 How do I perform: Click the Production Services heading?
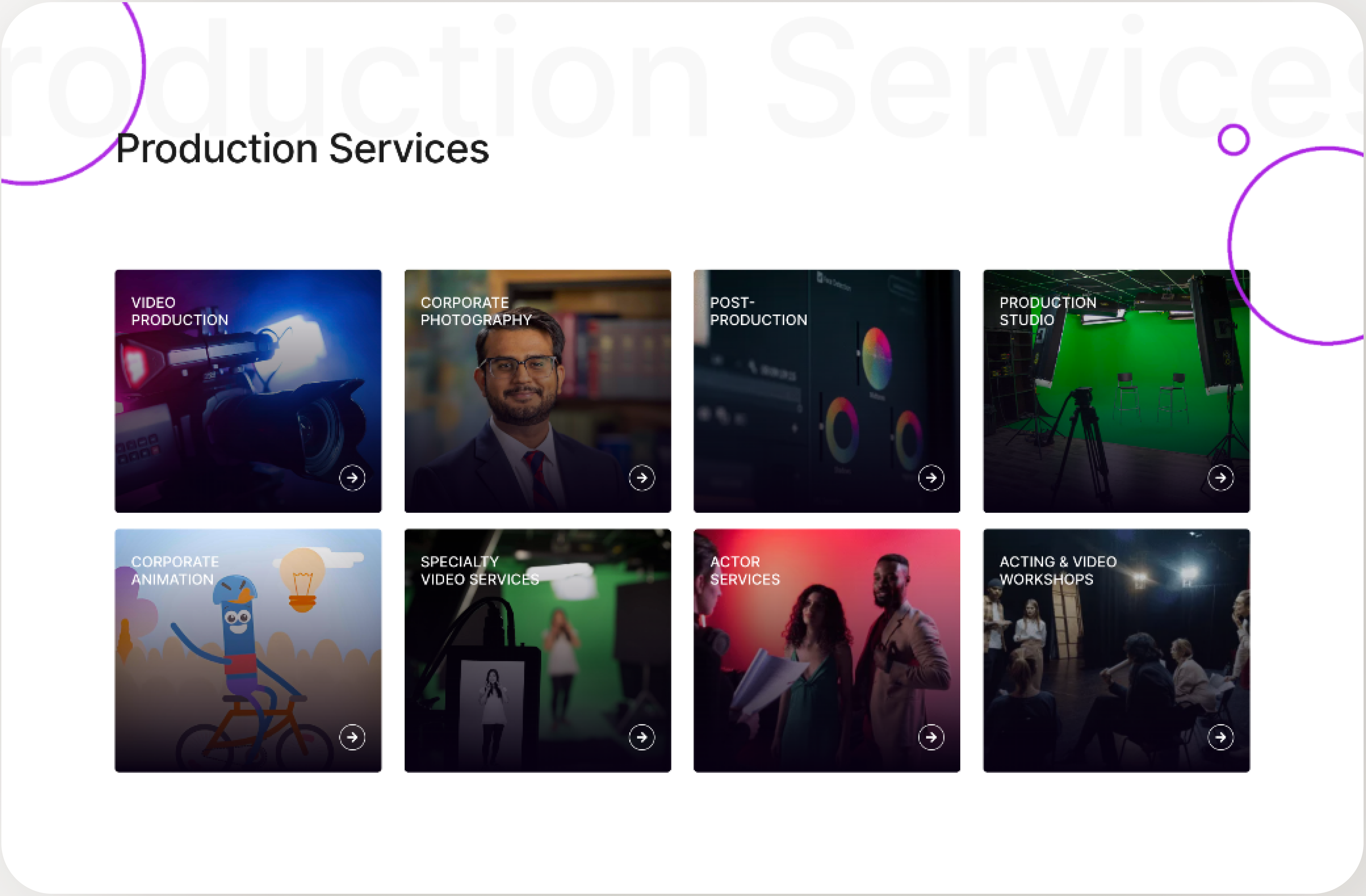303,148
